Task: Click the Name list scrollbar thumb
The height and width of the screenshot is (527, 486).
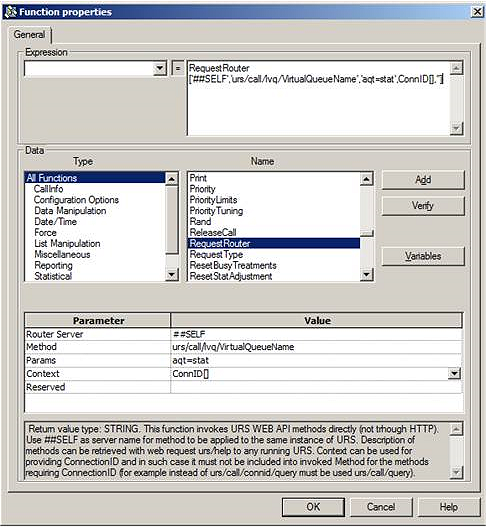Action: [366, 233]
